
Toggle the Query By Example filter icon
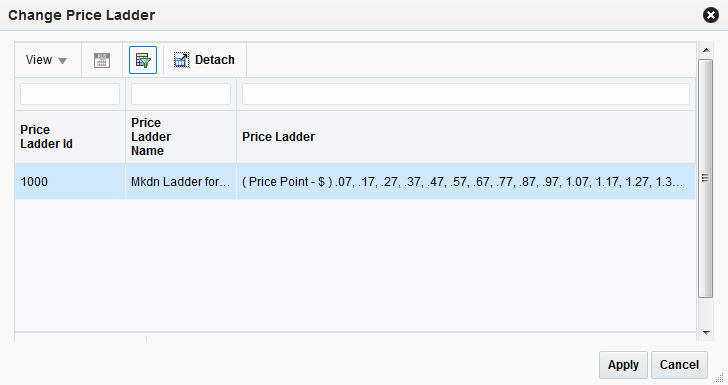[143, 60]
